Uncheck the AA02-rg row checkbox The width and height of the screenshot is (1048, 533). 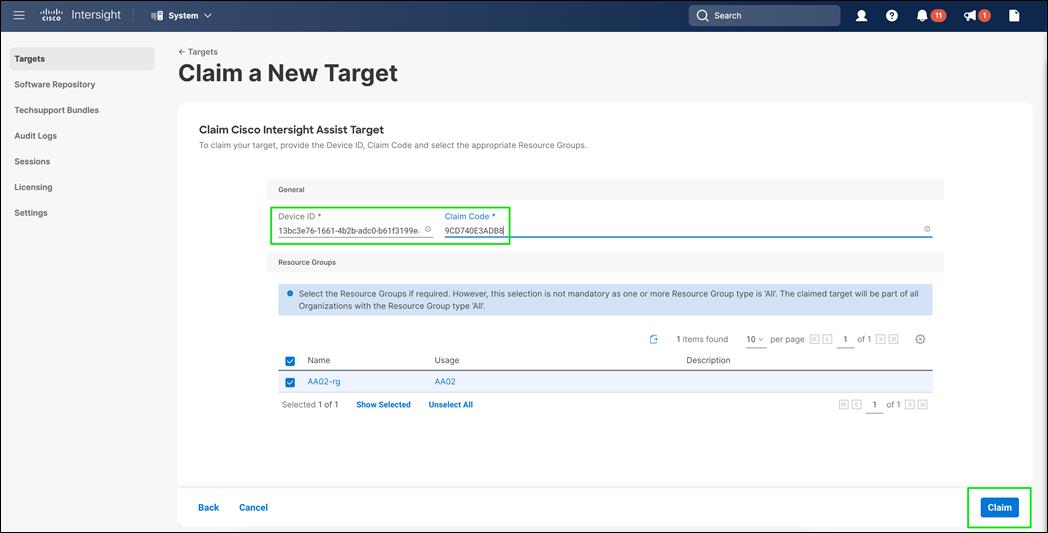(x=290, y=383)
